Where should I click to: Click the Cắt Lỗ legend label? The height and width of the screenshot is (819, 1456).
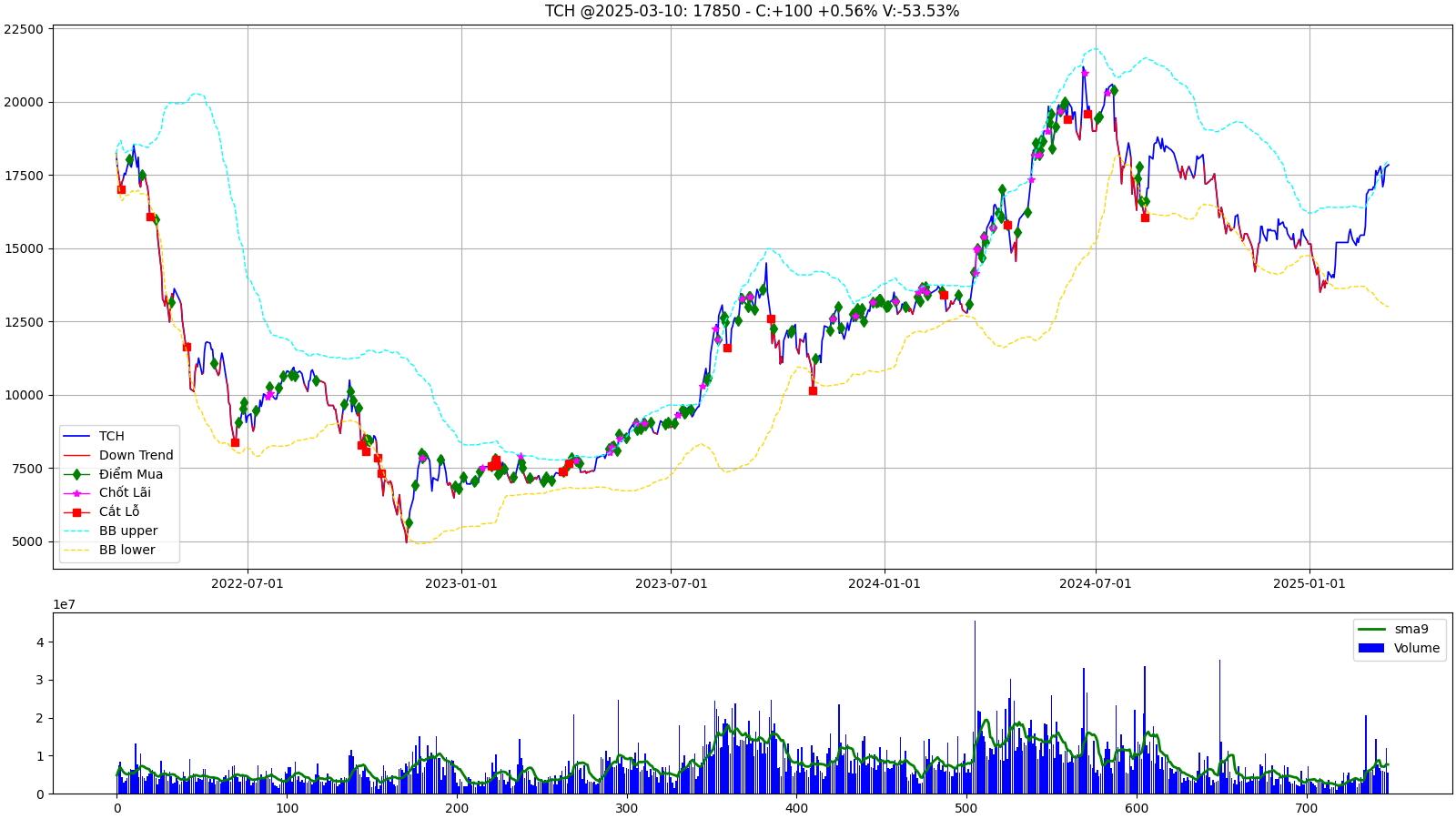pos(119,511)
